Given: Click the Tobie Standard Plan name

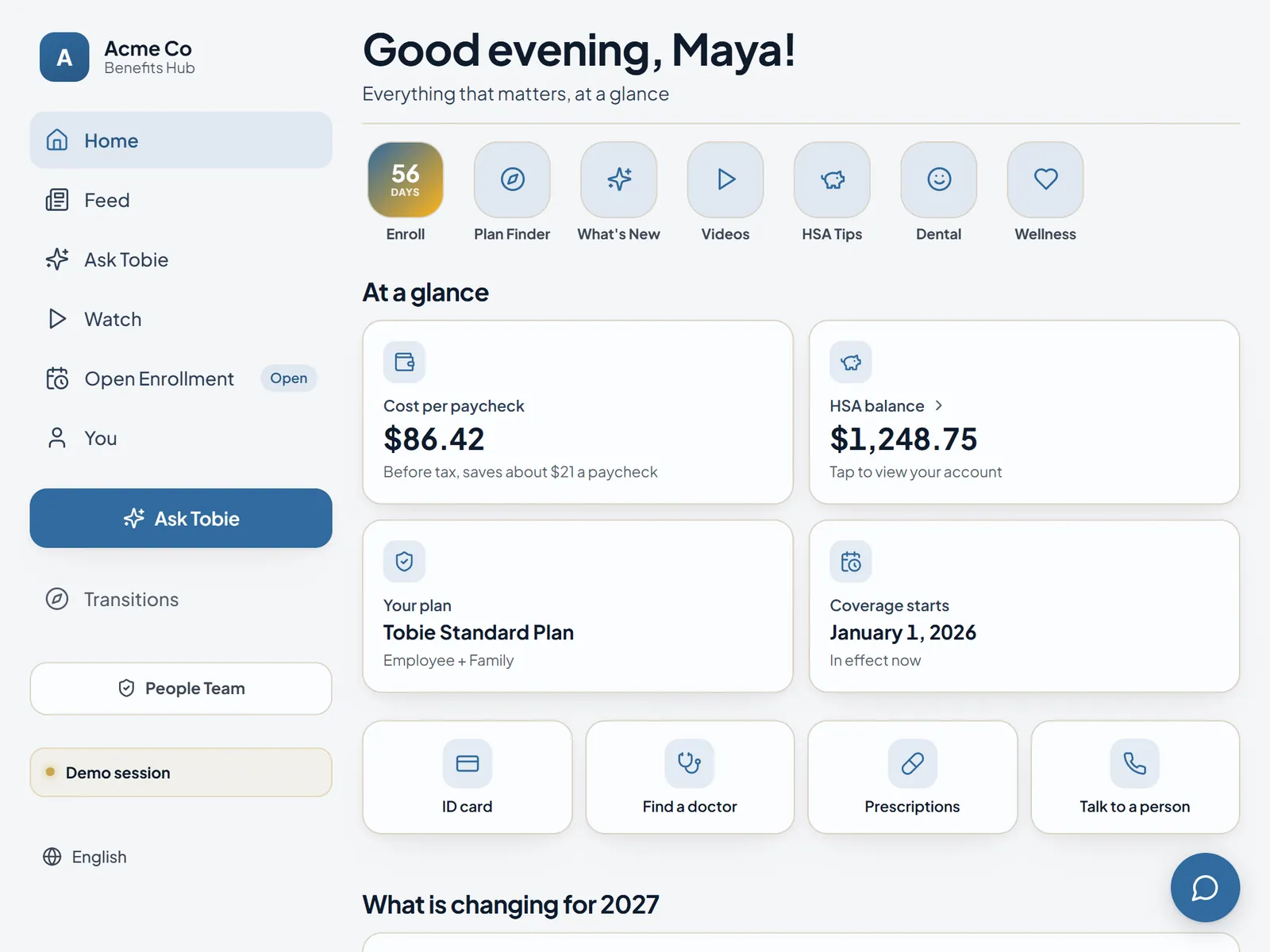Looking at the screenshot, I should 479,632.
